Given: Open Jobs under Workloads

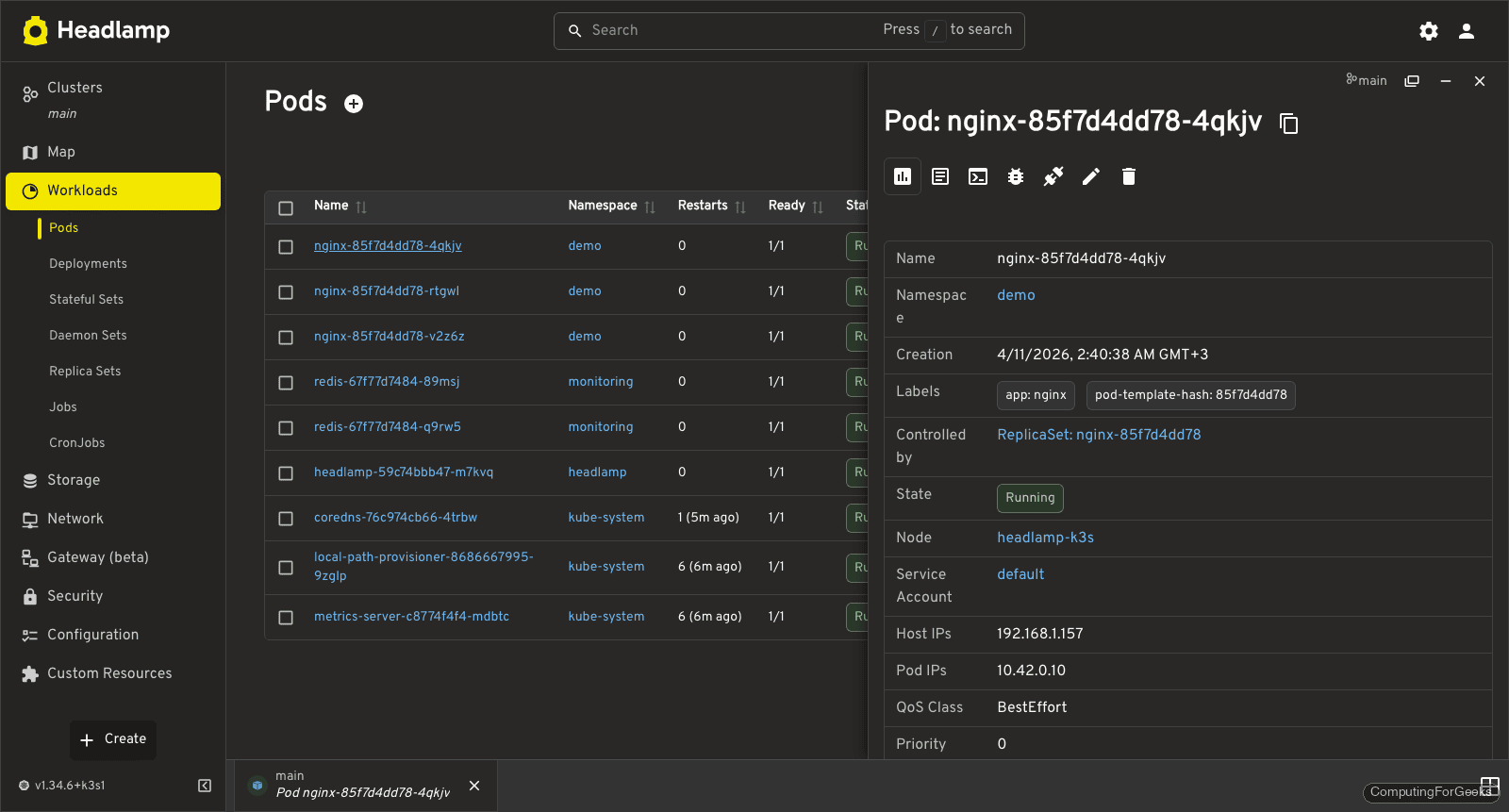Looking at the screenshot, I should click(63, 407).
